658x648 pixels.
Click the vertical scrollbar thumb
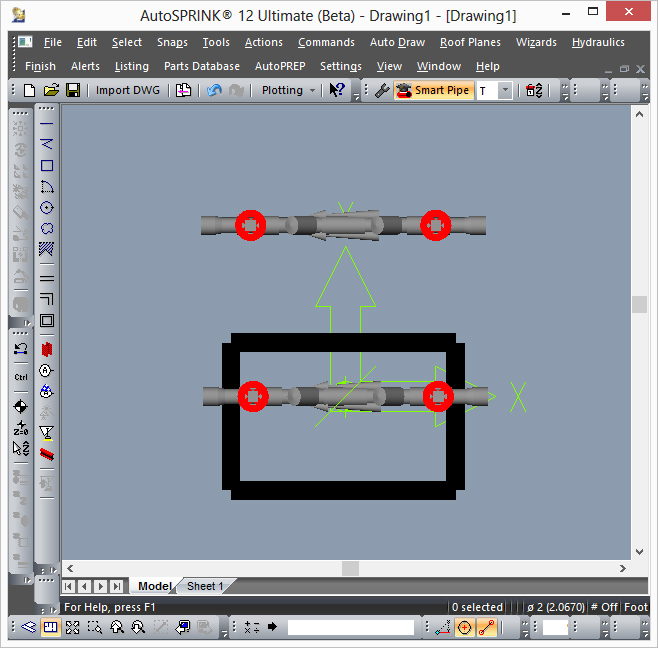(639, 305)
